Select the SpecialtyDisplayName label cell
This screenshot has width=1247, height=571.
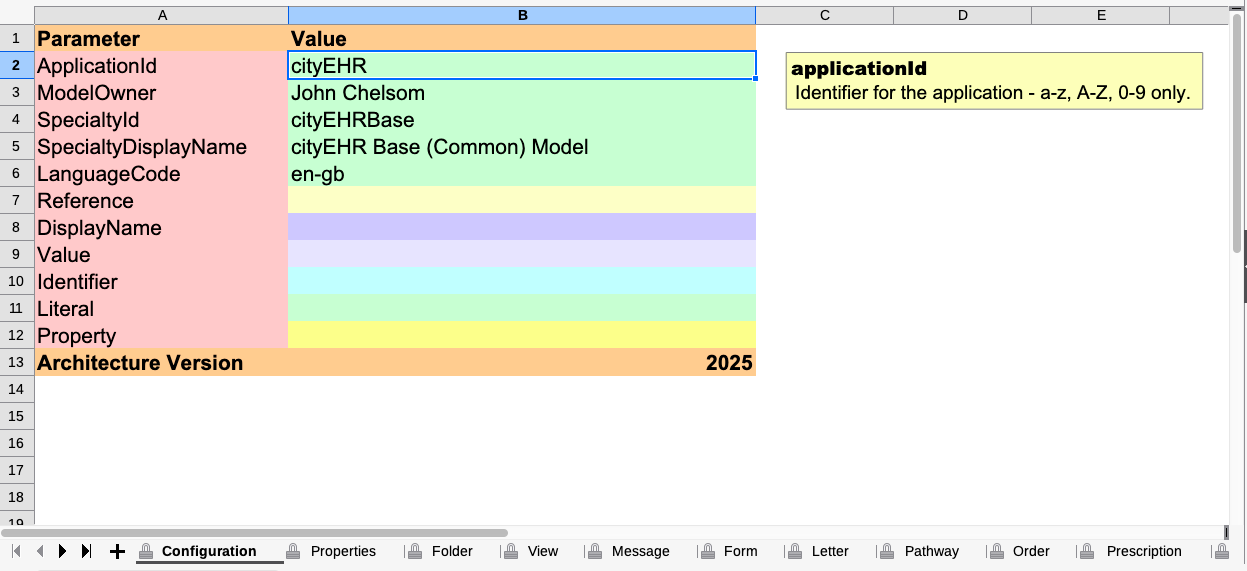162,147
